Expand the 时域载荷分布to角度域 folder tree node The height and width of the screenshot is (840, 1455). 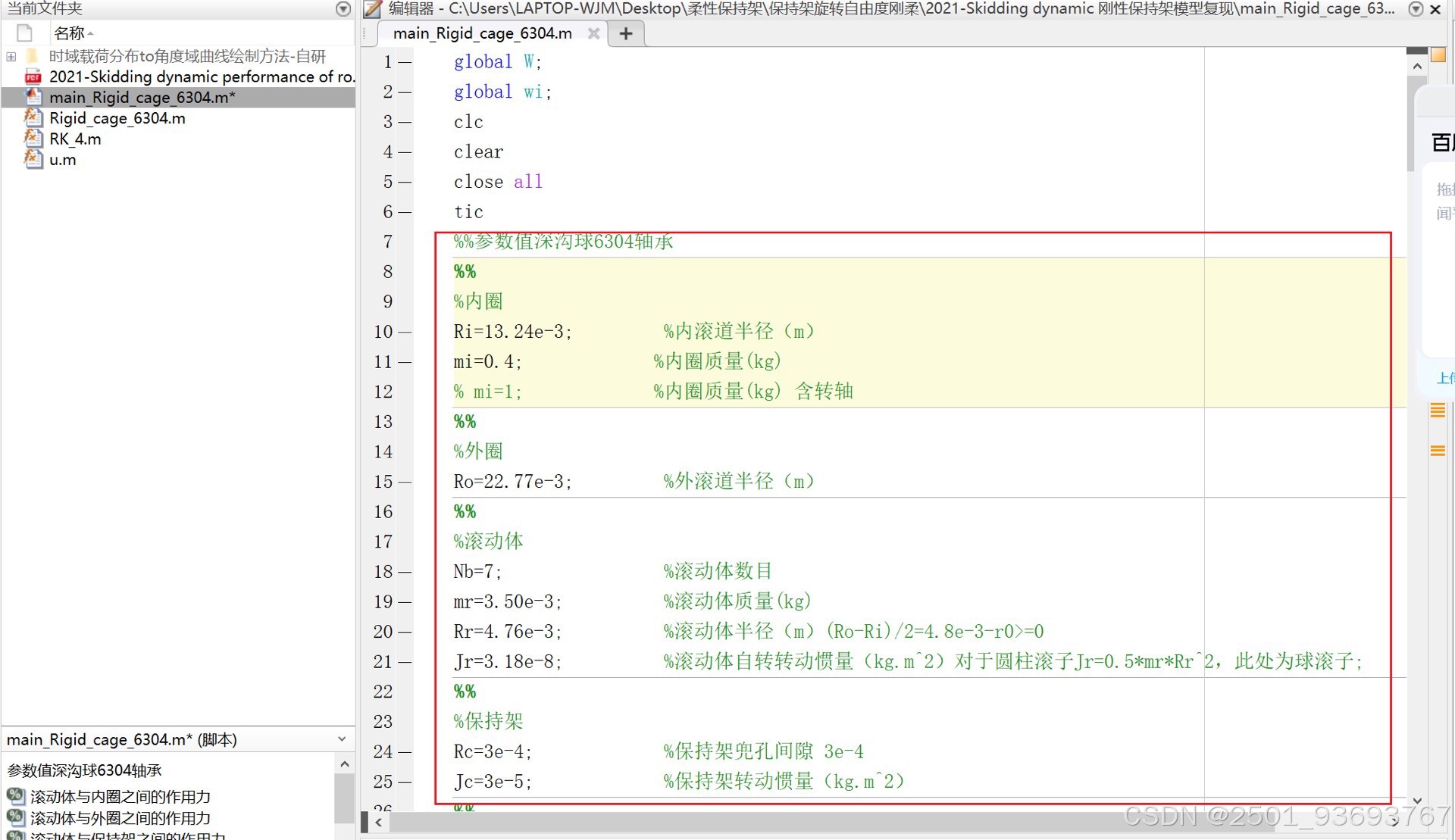[11, 56]
